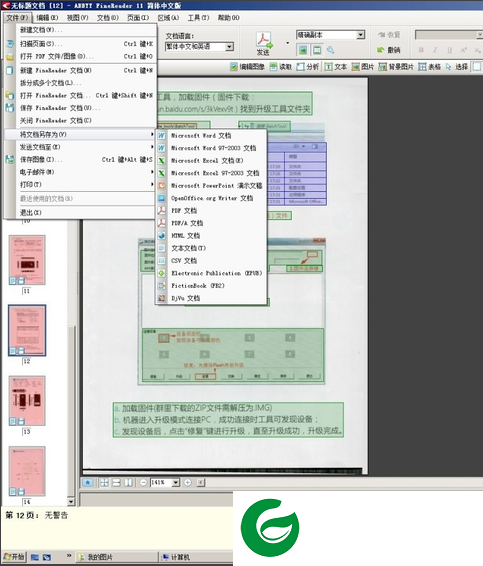Viewport: 483px width, 566px height.
Task: Open the font name dropdown
Action: tap(479, 35)
